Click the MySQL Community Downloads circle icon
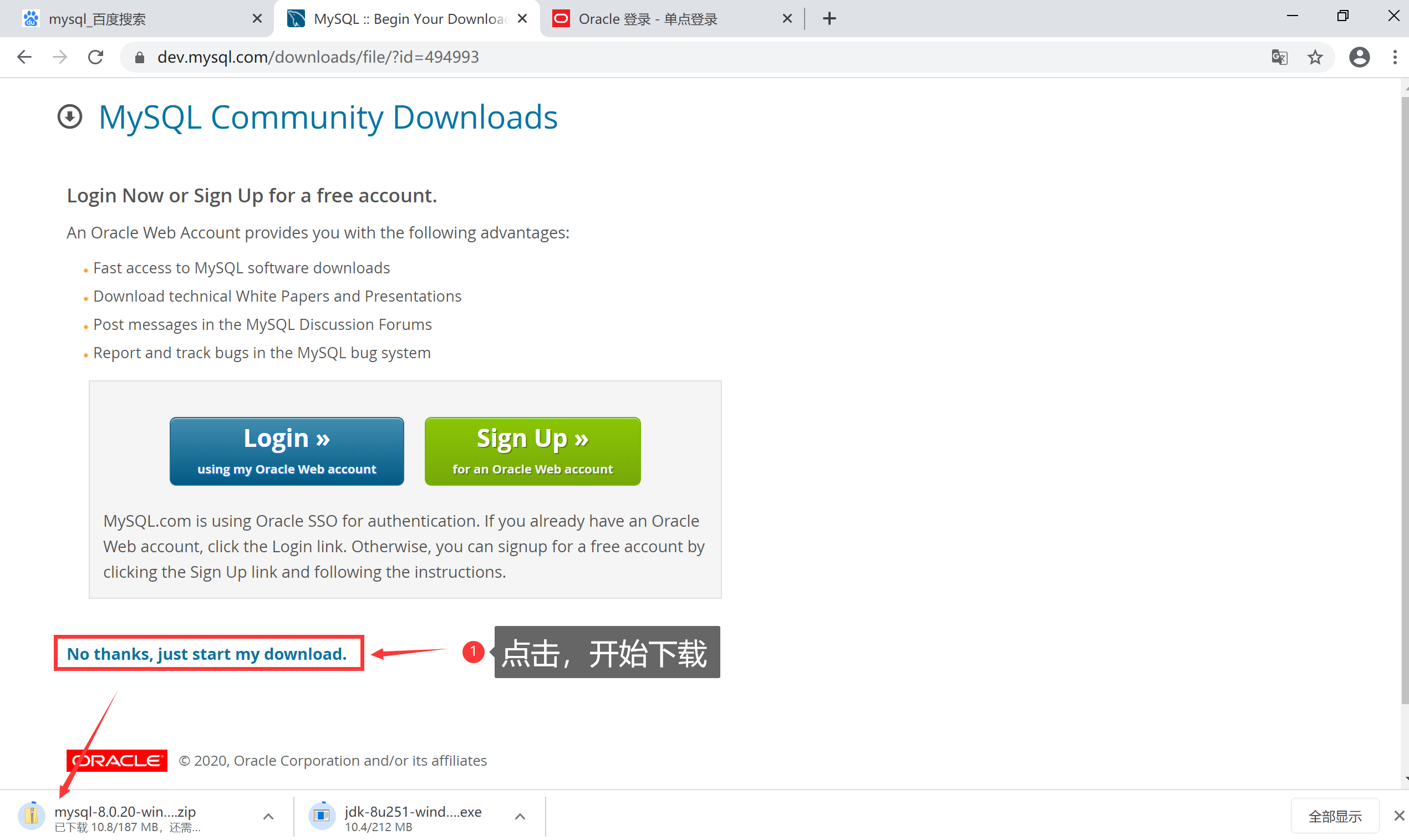Screen dimensions: 1409x840 click(70, 117)
